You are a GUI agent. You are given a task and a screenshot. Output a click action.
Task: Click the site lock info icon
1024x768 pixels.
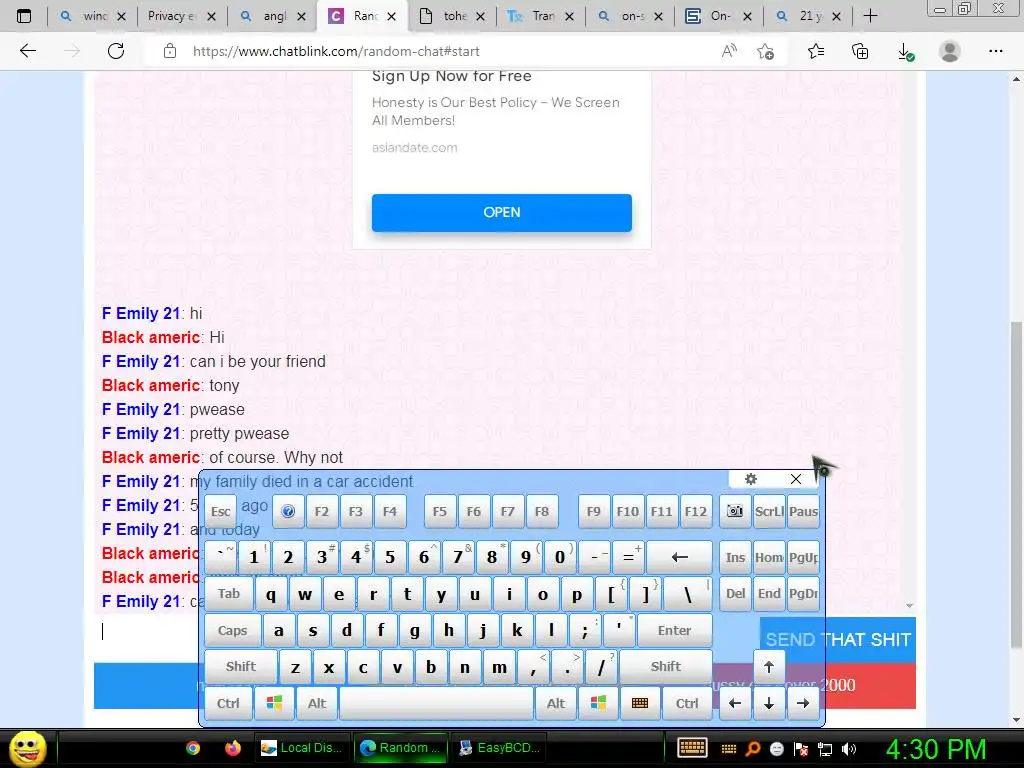point(170,51)
